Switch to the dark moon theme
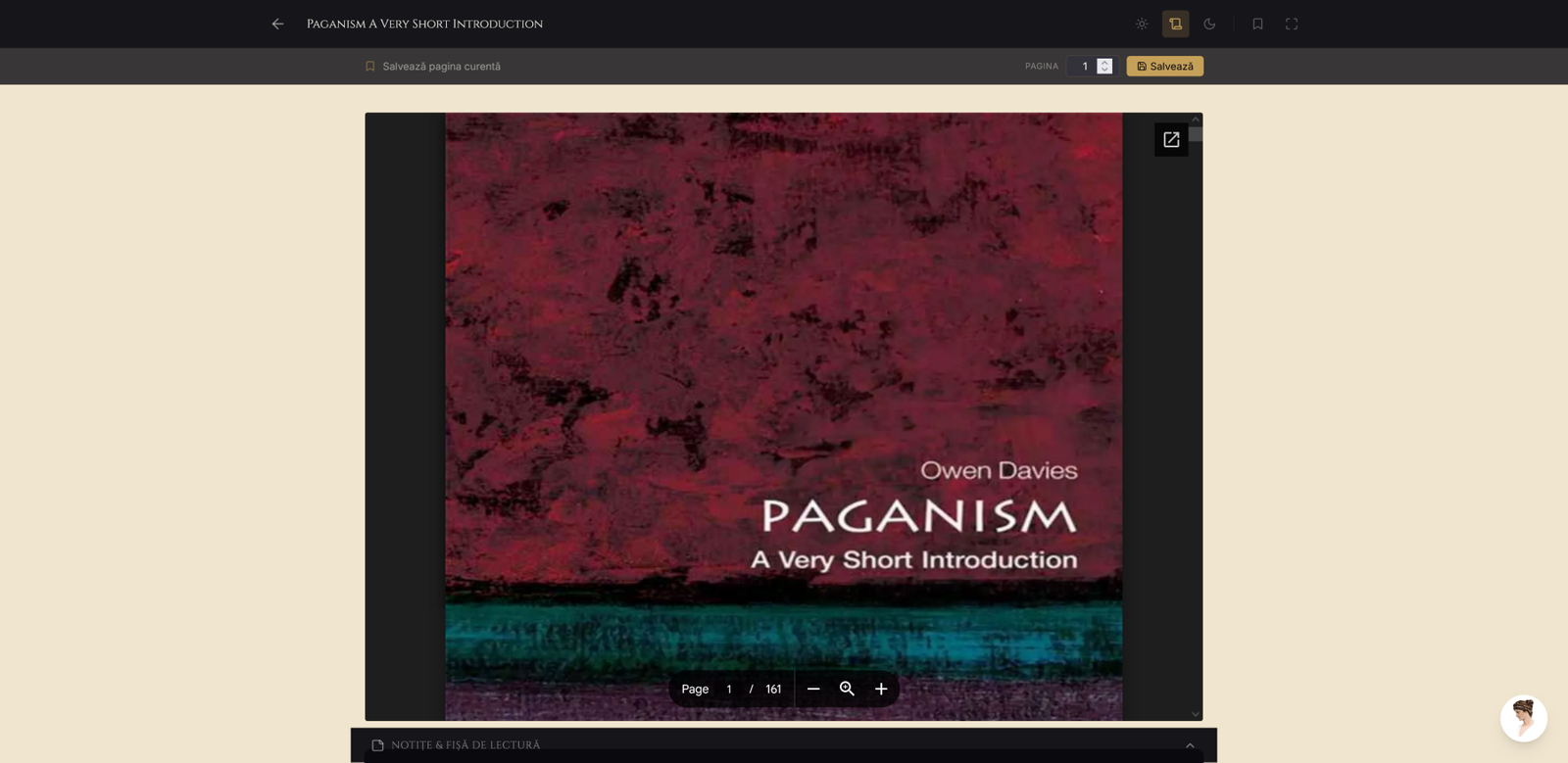This screenshot has width=1568, height=763. [x=1209, y=24]
